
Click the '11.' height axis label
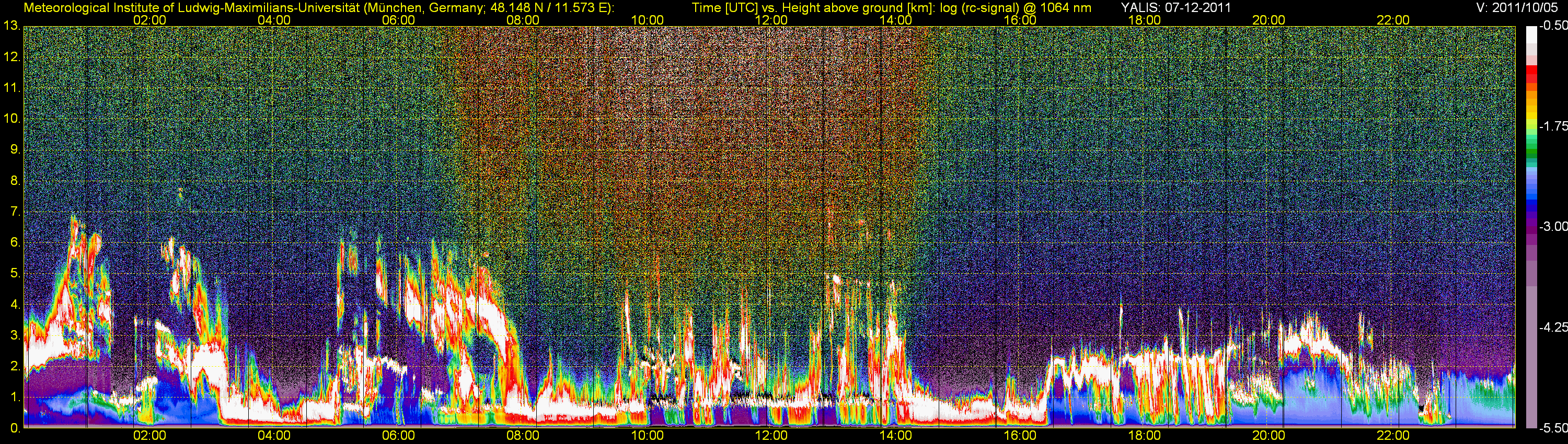[x=12, y=88]
